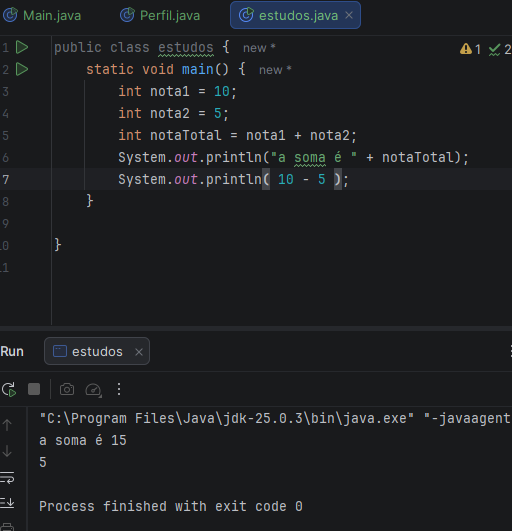The image size is (512, 531).
Task: Close the estudos.java editor tab
Action: point(349,15)
